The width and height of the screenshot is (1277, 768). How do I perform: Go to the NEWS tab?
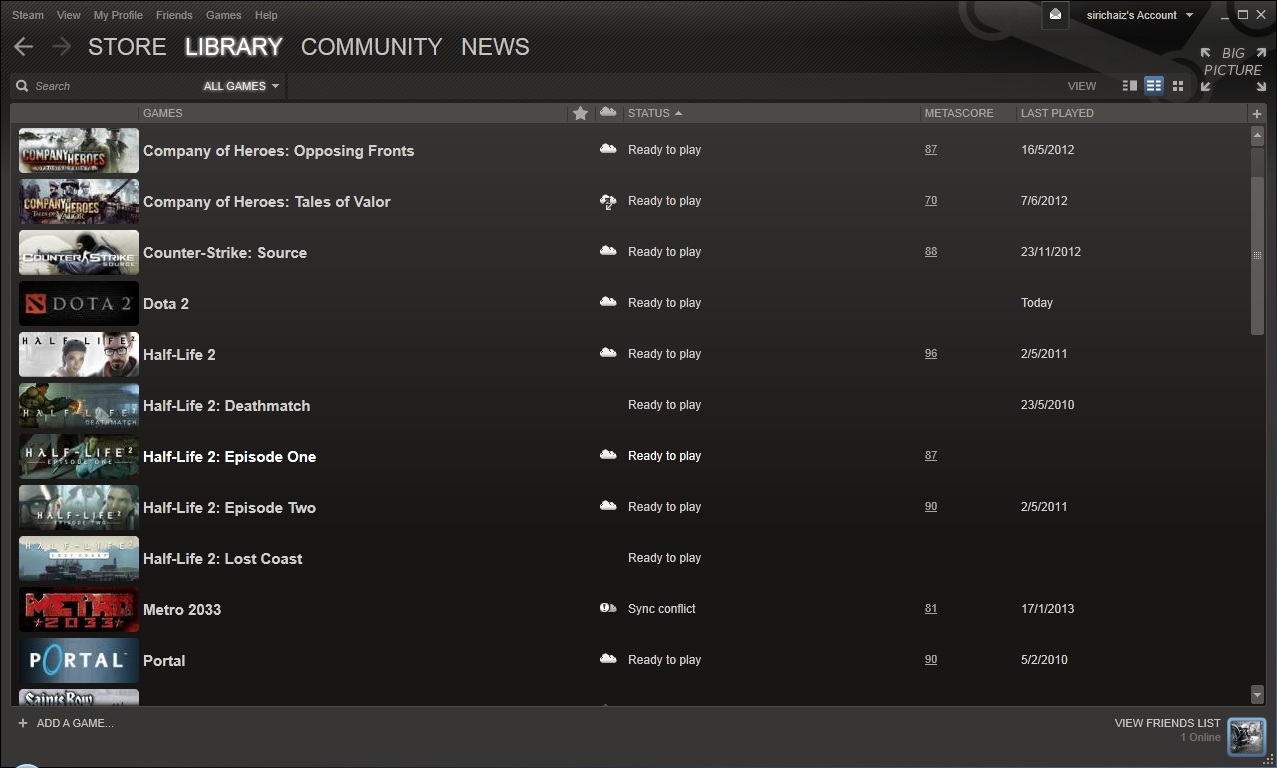495,47
